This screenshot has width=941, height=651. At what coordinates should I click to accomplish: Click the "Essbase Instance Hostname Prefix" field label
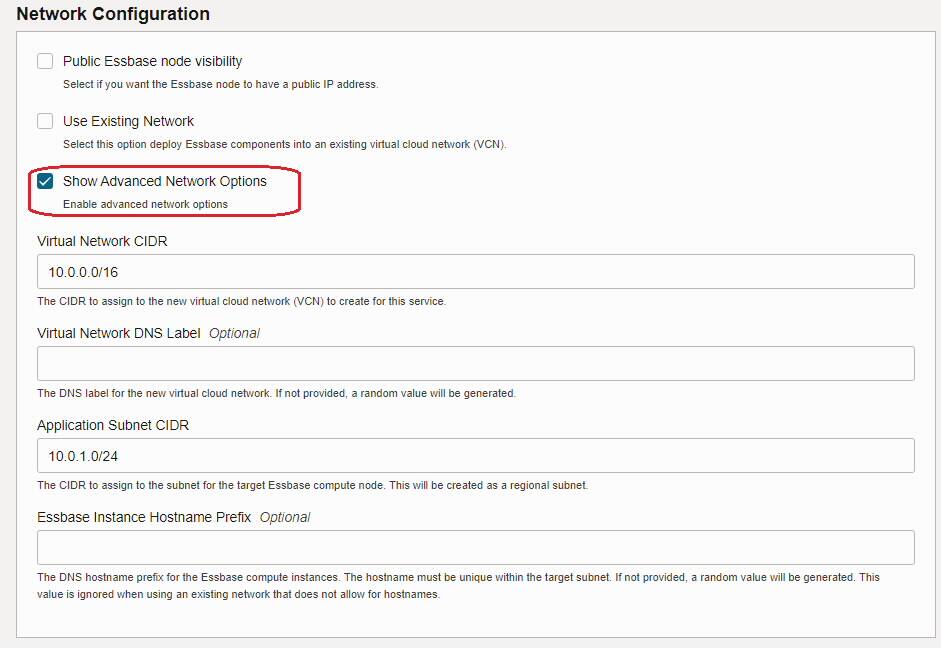coord(144,517)
